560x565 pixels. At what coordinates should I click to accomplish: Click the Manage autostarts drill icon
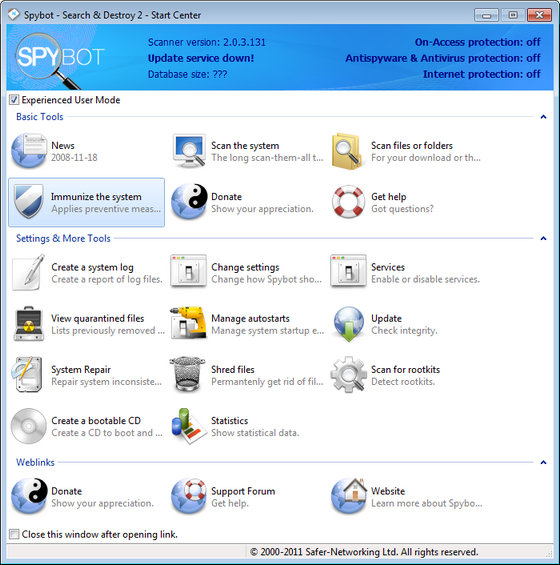pyautogui.click(x=188, y=323)
